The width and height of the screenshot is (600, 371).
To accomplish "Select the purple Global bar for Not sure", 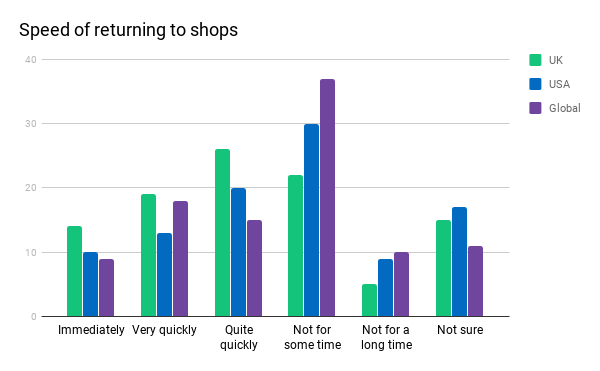I will [476, 281].
